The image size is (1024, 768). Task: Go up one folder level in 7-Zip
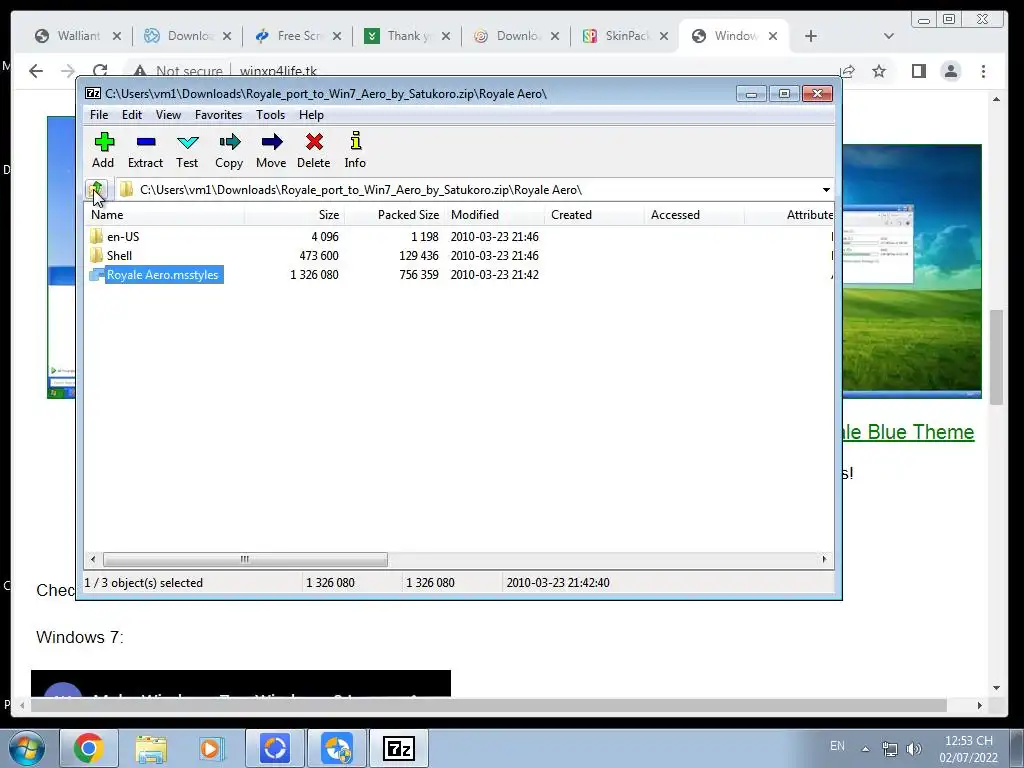click(x=97, y=189)
